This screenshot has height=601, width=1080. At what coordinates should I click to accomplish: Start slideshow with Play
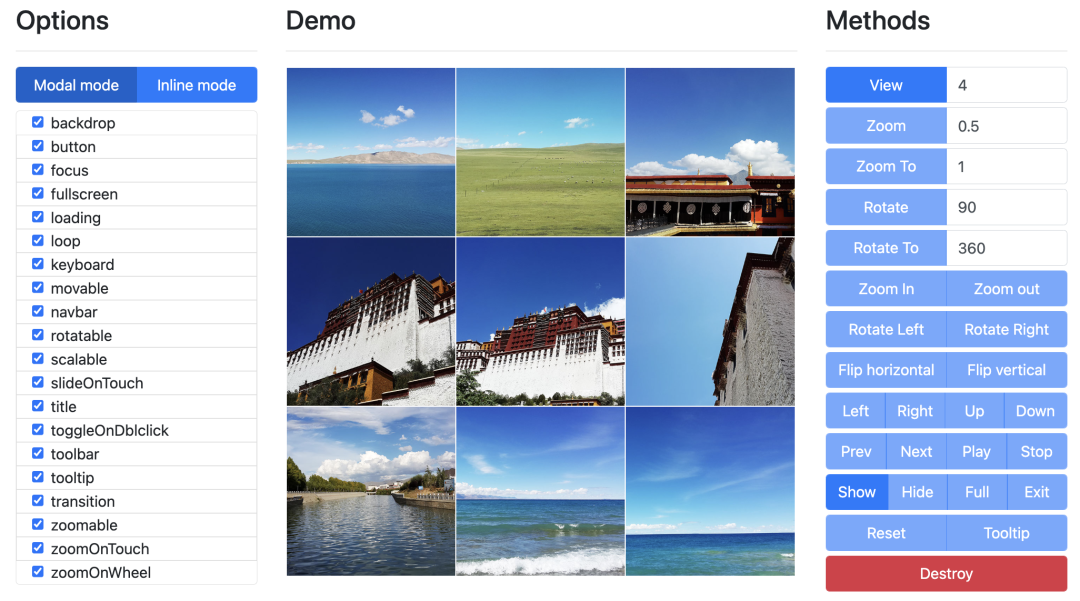(977, 451)
